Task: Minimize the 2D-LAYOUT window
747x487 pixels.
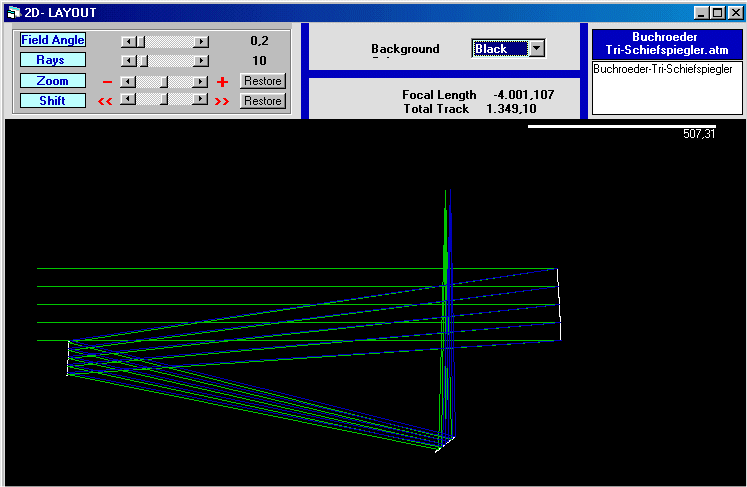Action: (700, 13)
